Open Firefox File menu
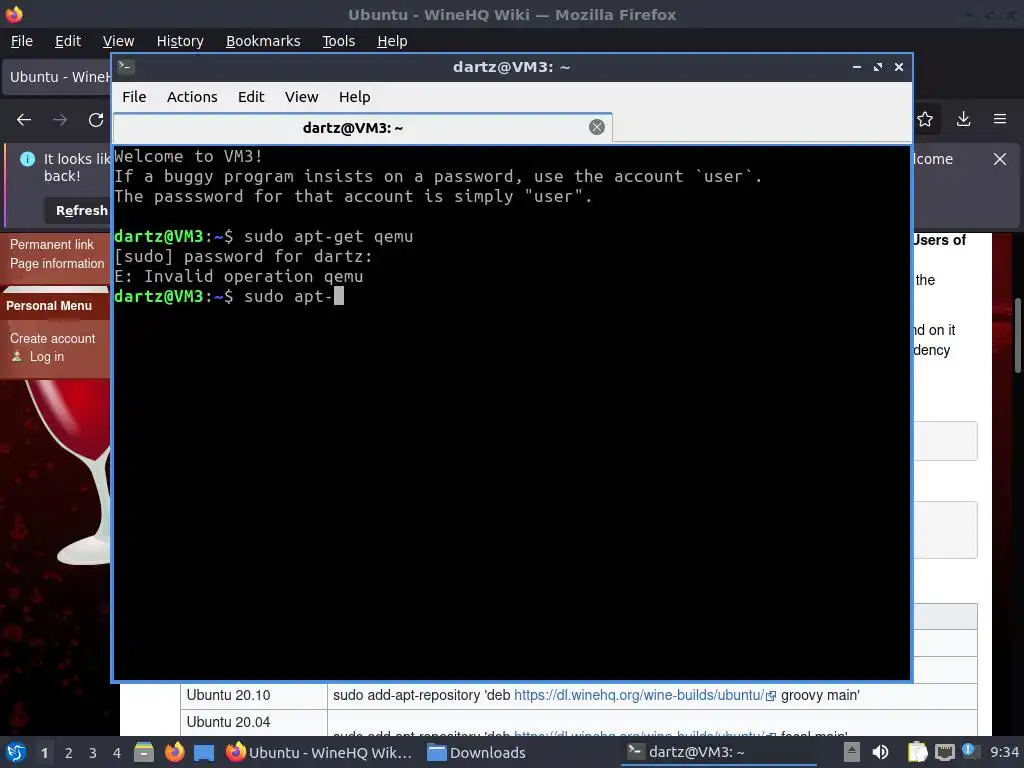The image size is (1024, 768). point(22,41)
